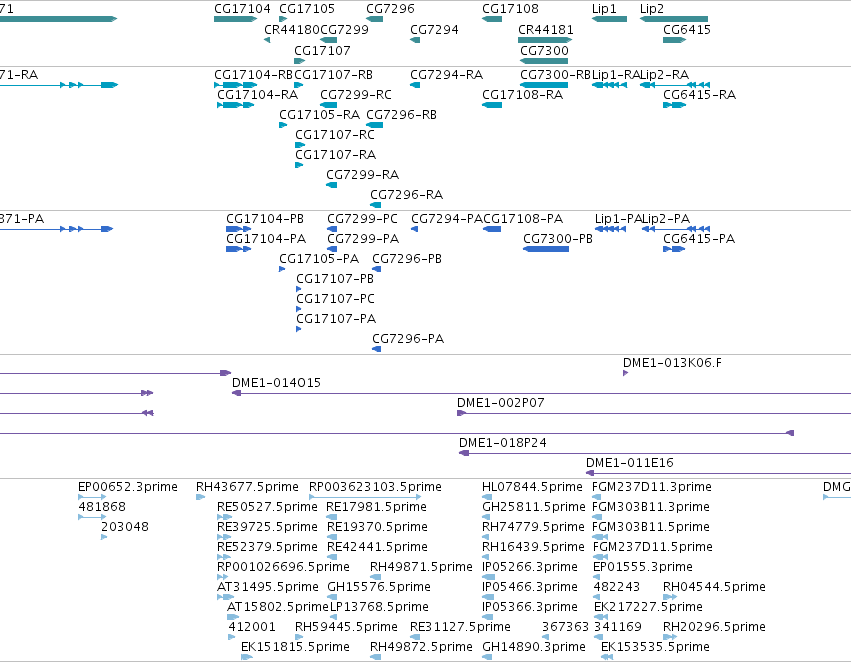Click protein CG17105-PA

point(282,269)
